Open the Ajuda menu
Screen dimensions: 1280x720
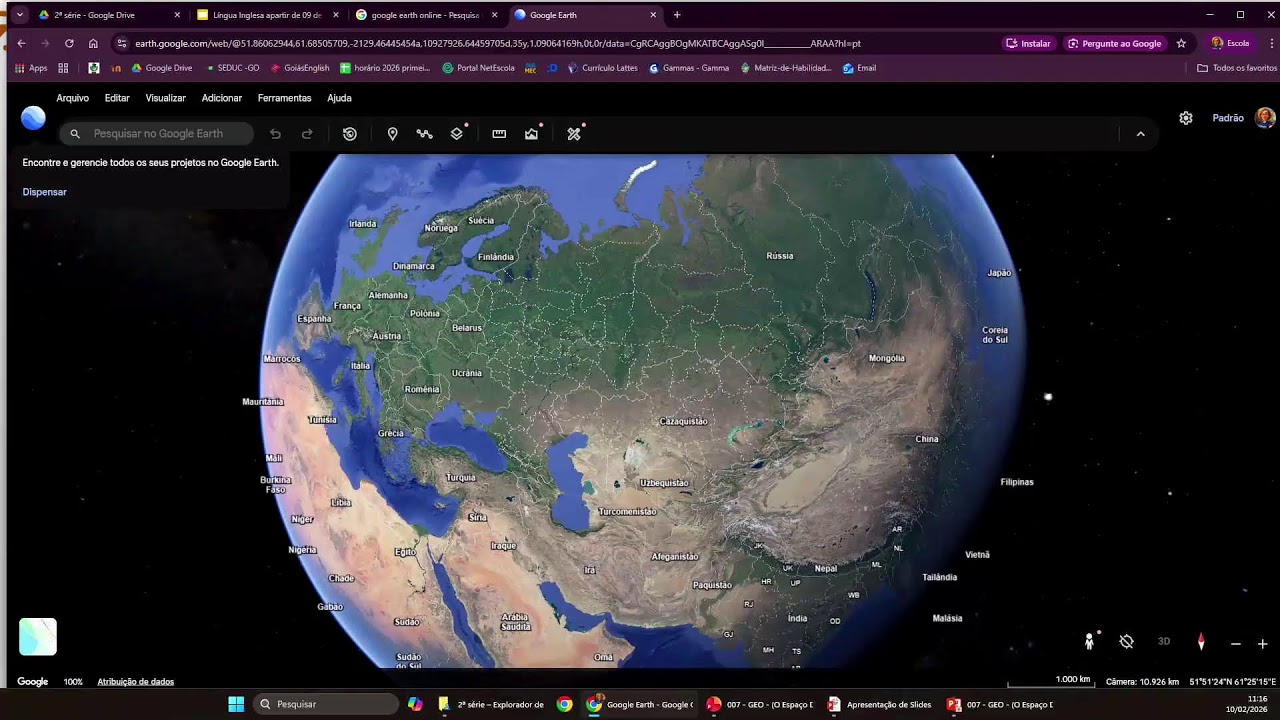(339, 98)
